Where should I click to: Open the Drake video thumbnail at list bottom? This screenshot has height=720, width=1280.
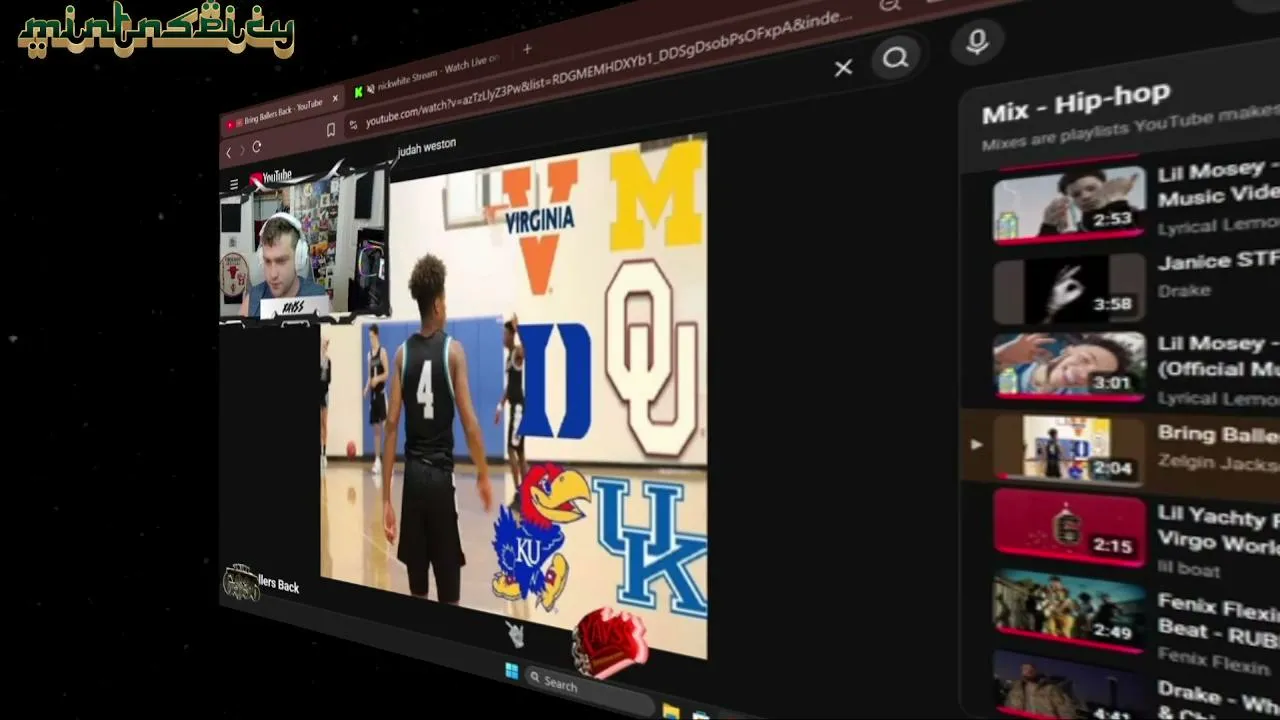tap(1069, 686)
